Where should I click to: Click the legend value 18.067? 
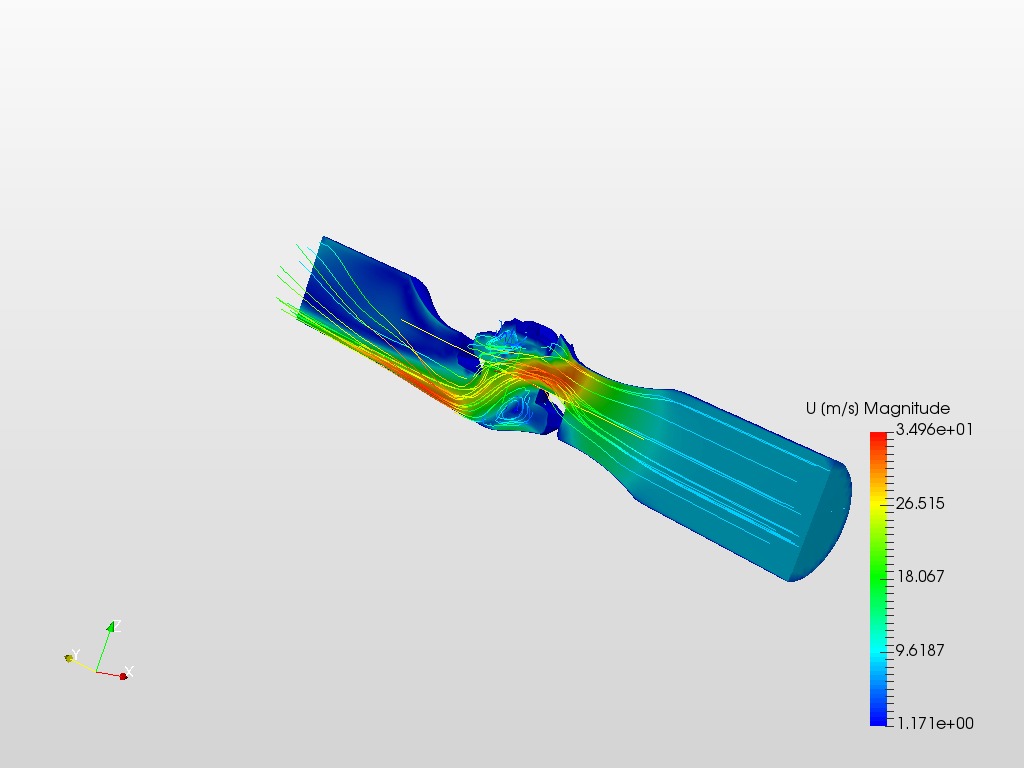[920, 577]
